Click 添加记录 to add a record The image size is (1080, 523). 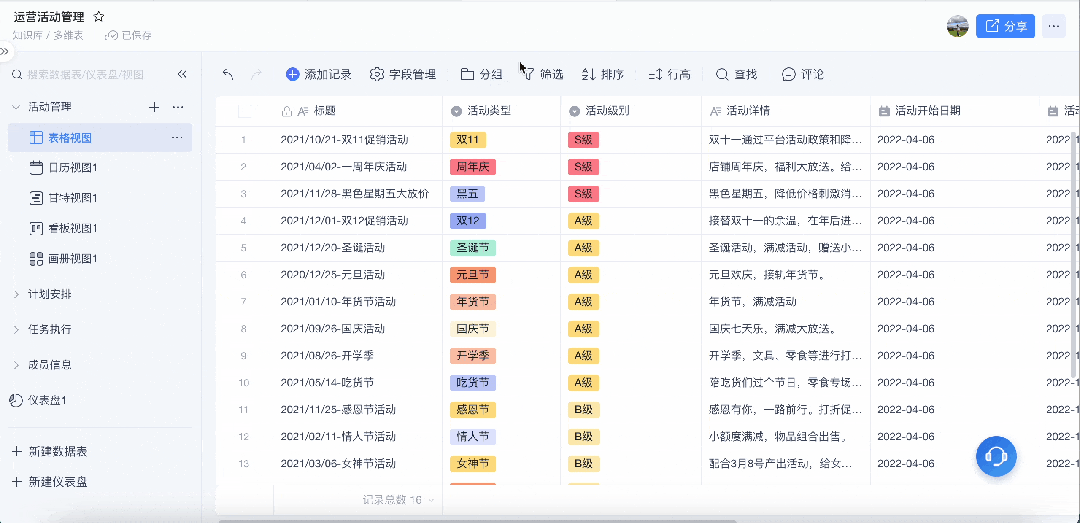pyautogui.click(x=319, y=74)
